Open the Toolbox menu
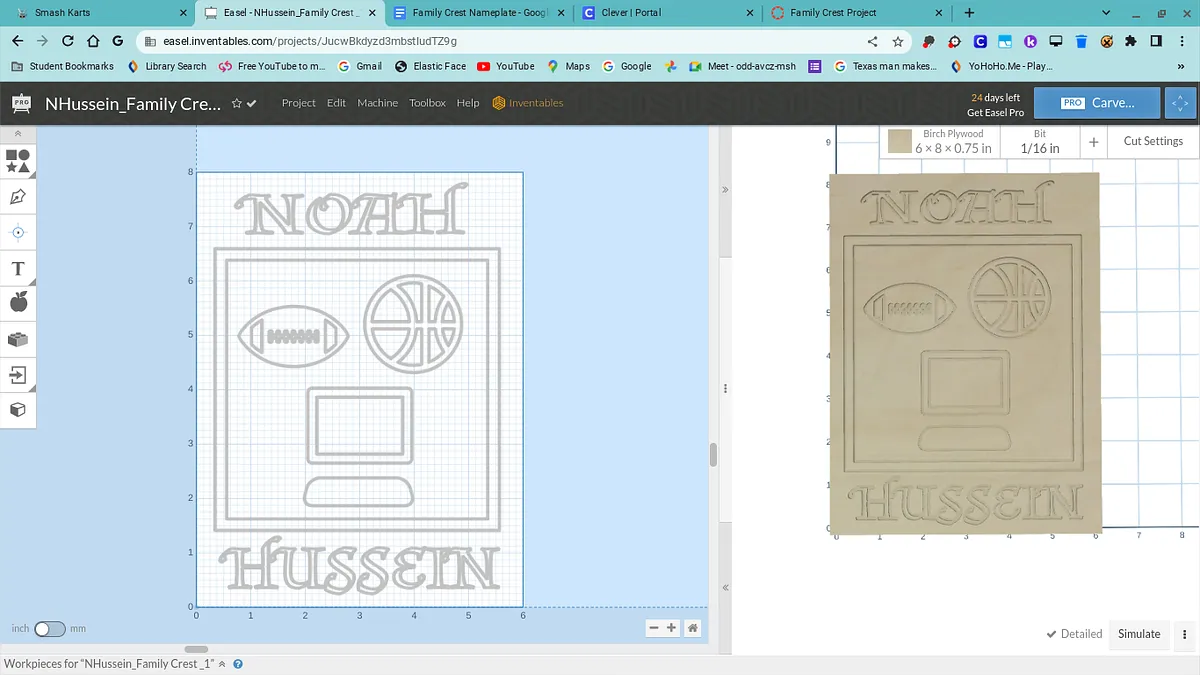 (427, 103)
